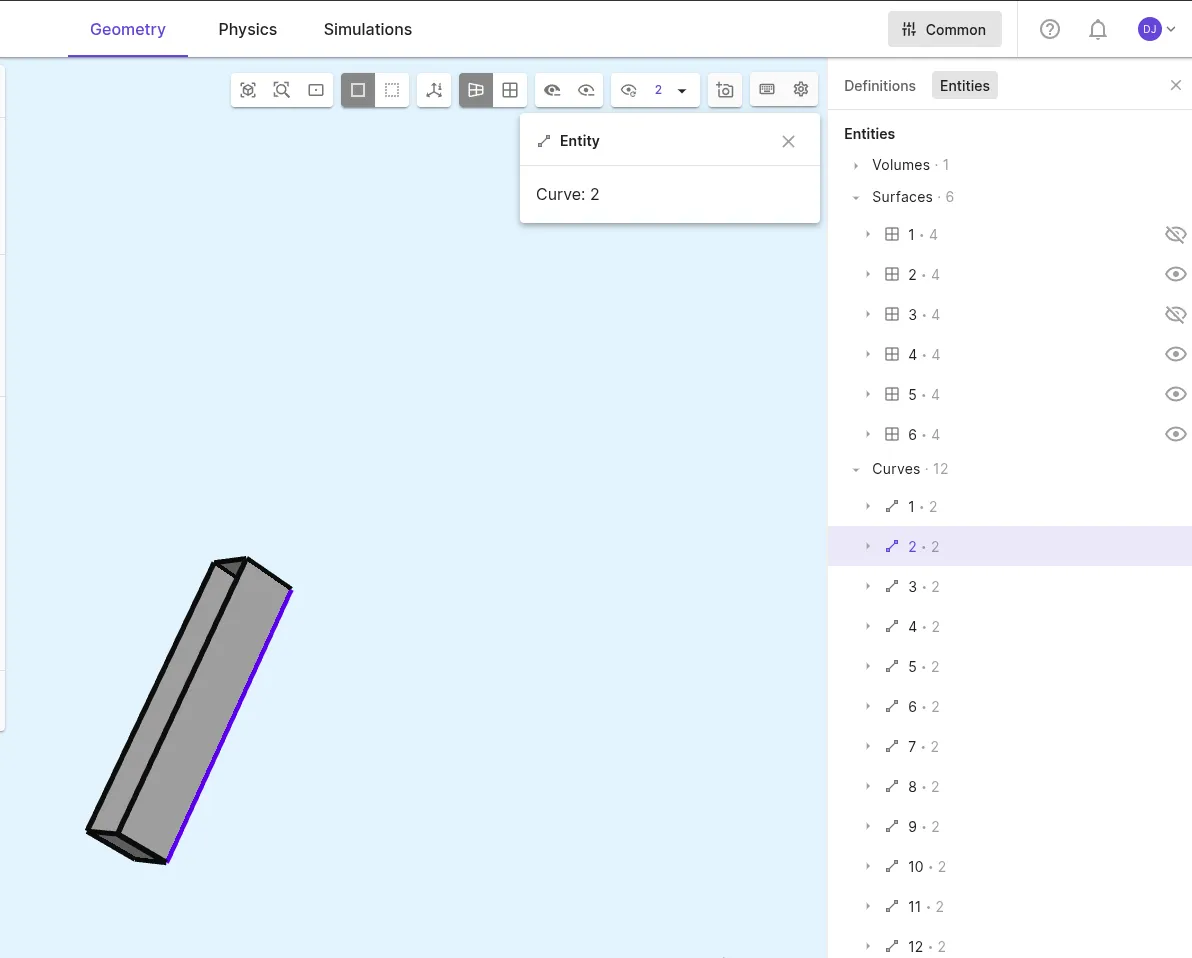Expand Surface 2 tree node

point(868,274)
